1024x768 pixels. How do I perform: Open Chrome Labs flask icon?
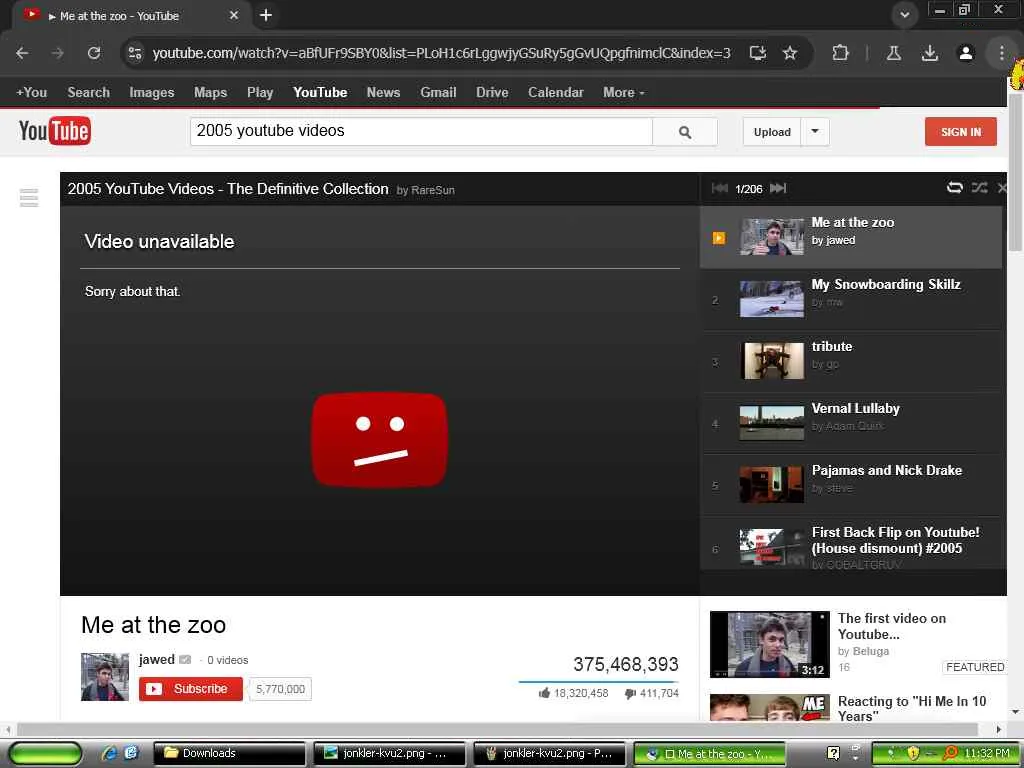(894, 53)
